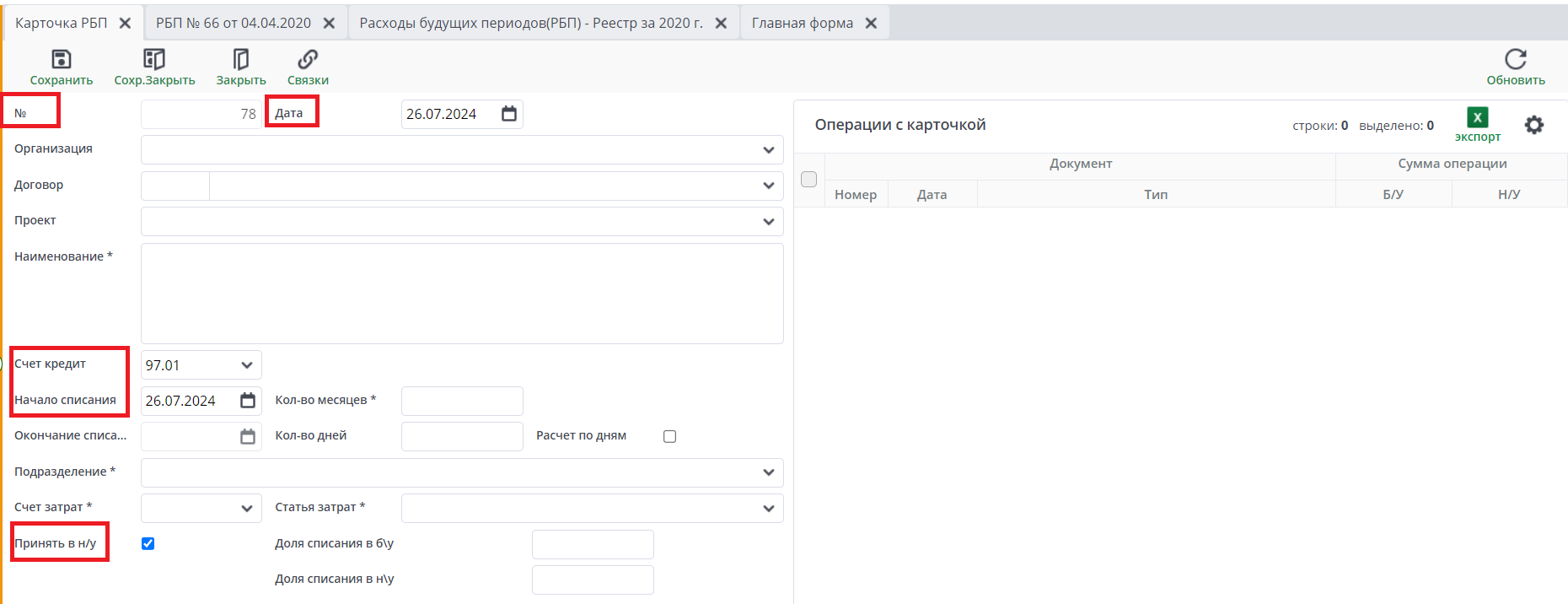
Task: Switch to the Главная форма tab
Action: point(802,23)
